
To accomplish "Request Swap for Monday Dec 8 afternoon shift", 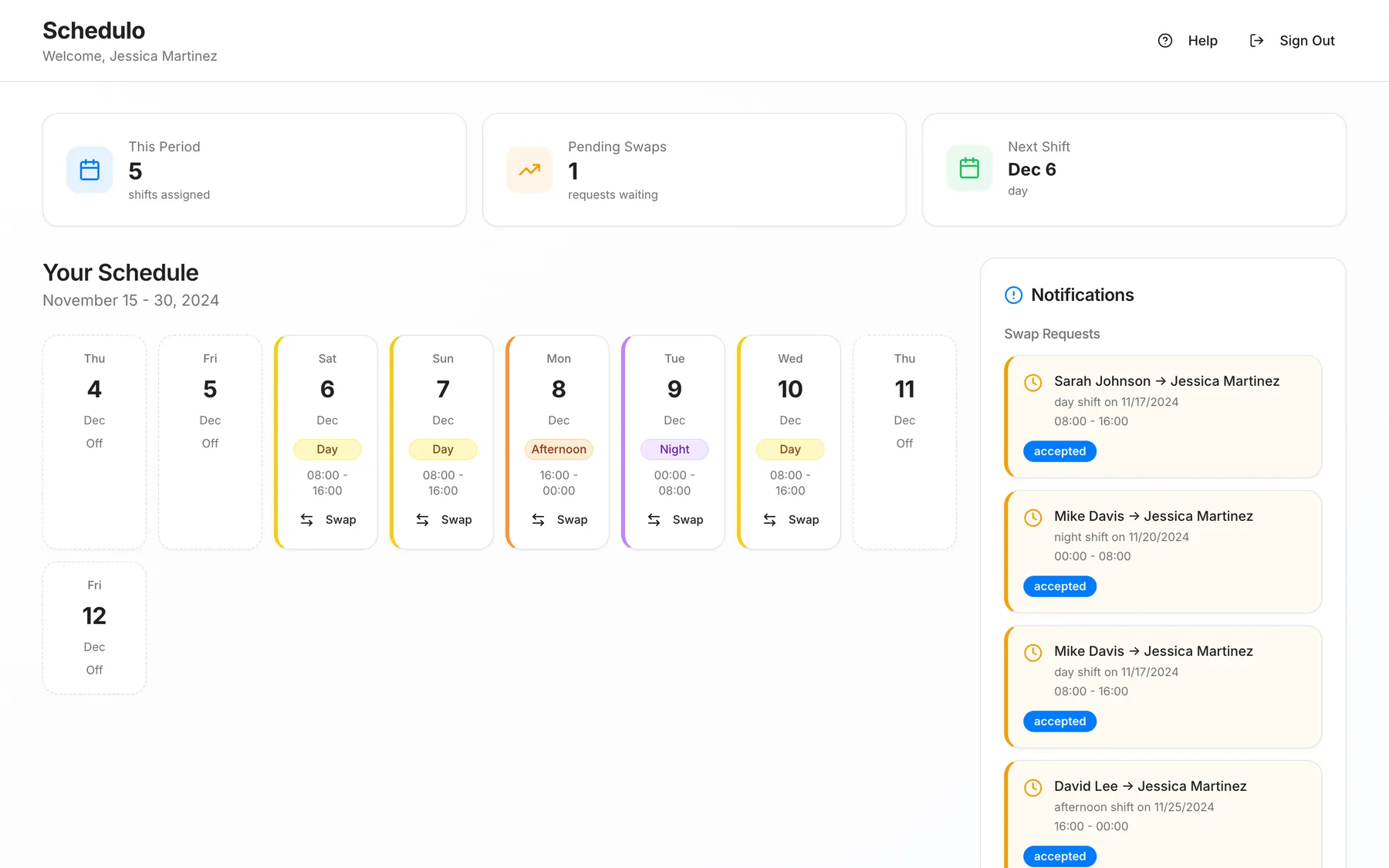I will 559,520.
